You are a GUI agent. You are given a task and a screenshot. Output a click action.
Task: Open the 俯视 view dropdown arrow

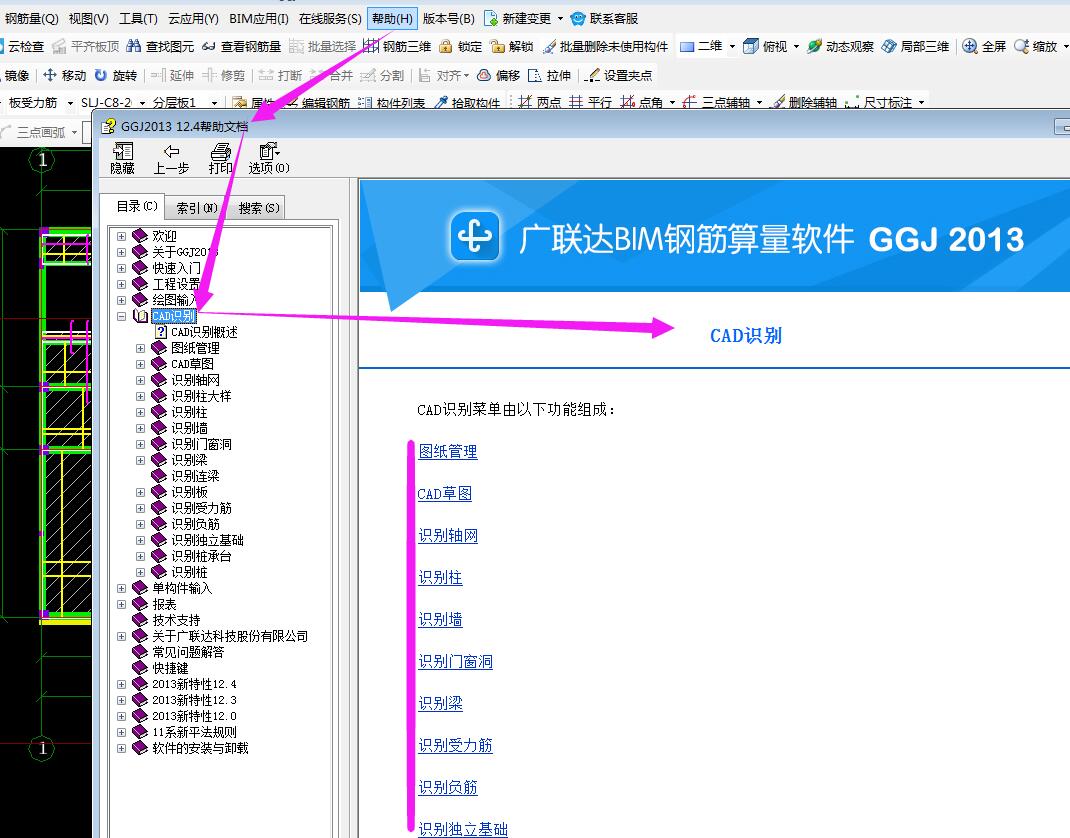coord(798,45)
